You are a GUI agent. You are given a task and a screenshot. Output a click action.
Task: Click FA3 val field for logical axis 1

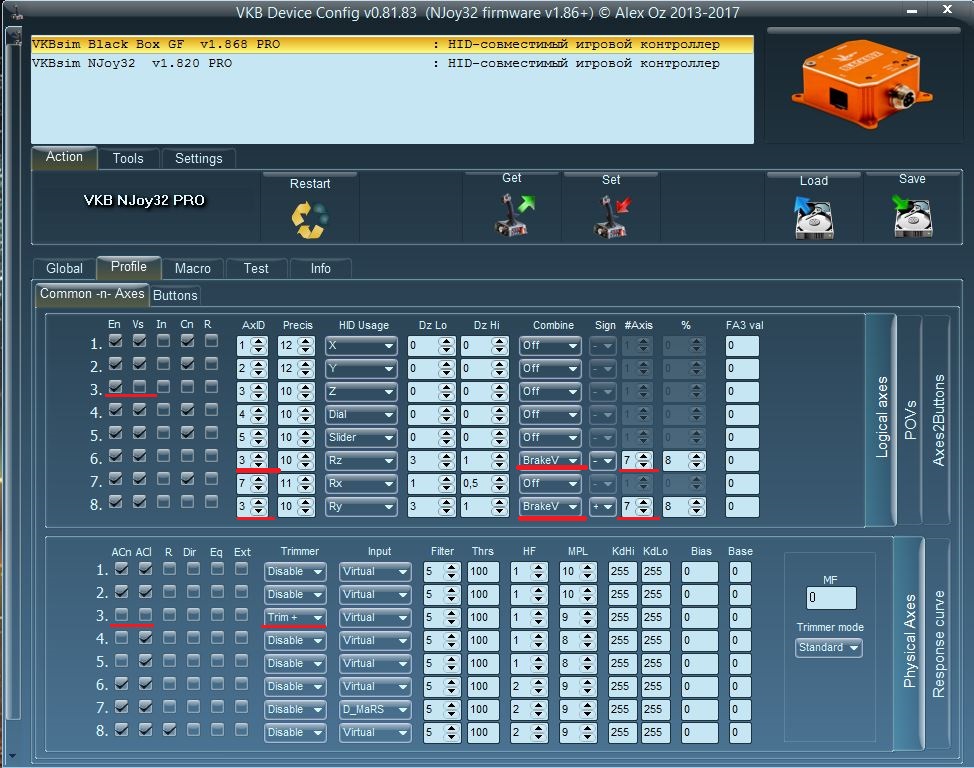742,346
